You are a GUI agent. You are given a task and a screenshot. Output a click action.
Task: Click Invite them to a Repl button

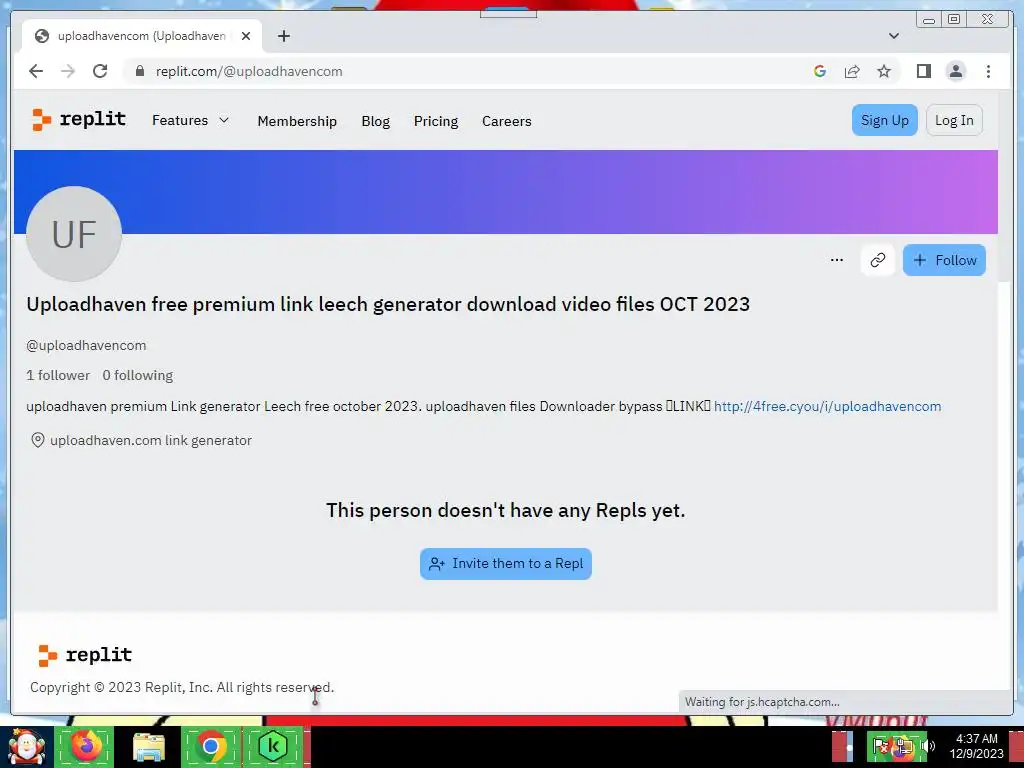(505, 564)
